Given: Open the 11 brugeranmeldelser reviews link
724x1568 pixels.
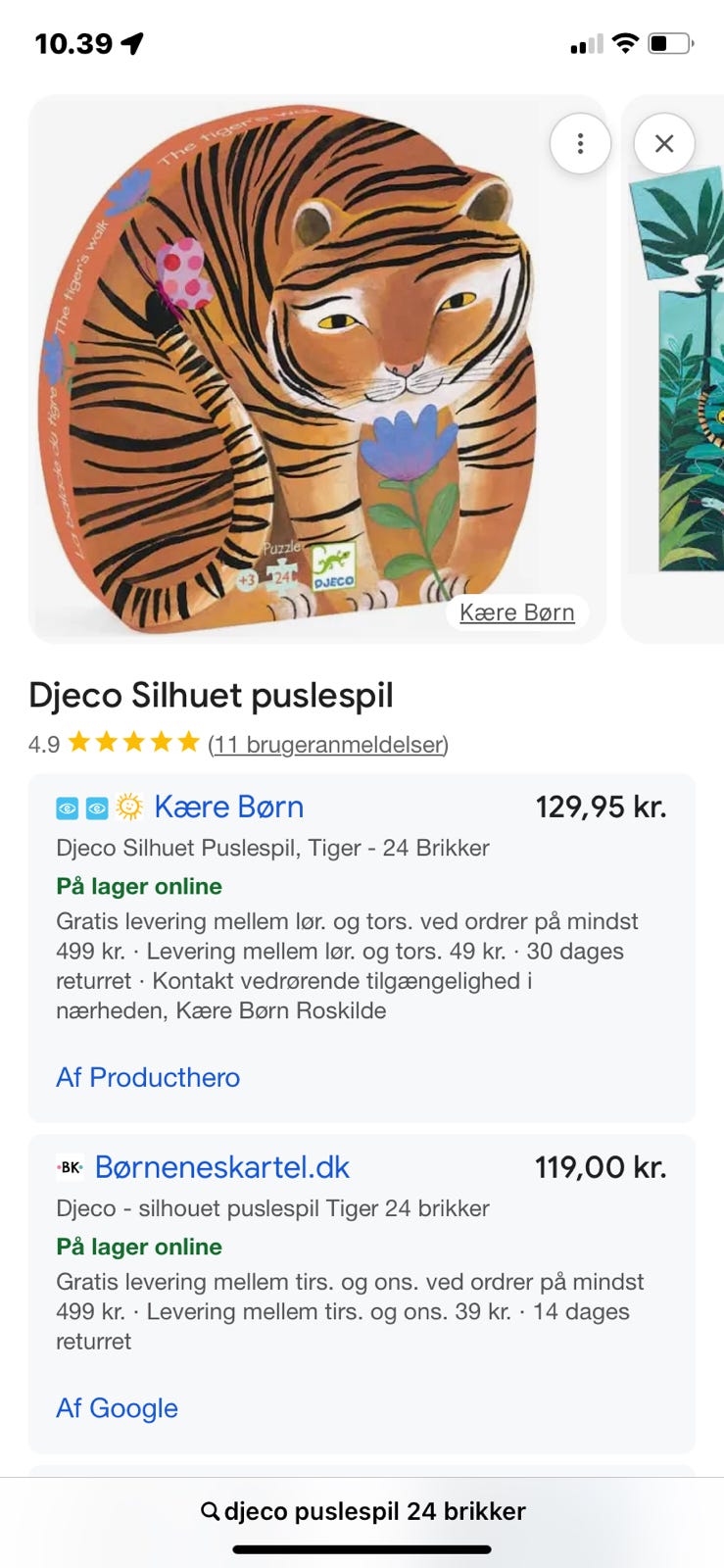Looking at the screenshot, I should pyautogui.click(x=328, y=745).
